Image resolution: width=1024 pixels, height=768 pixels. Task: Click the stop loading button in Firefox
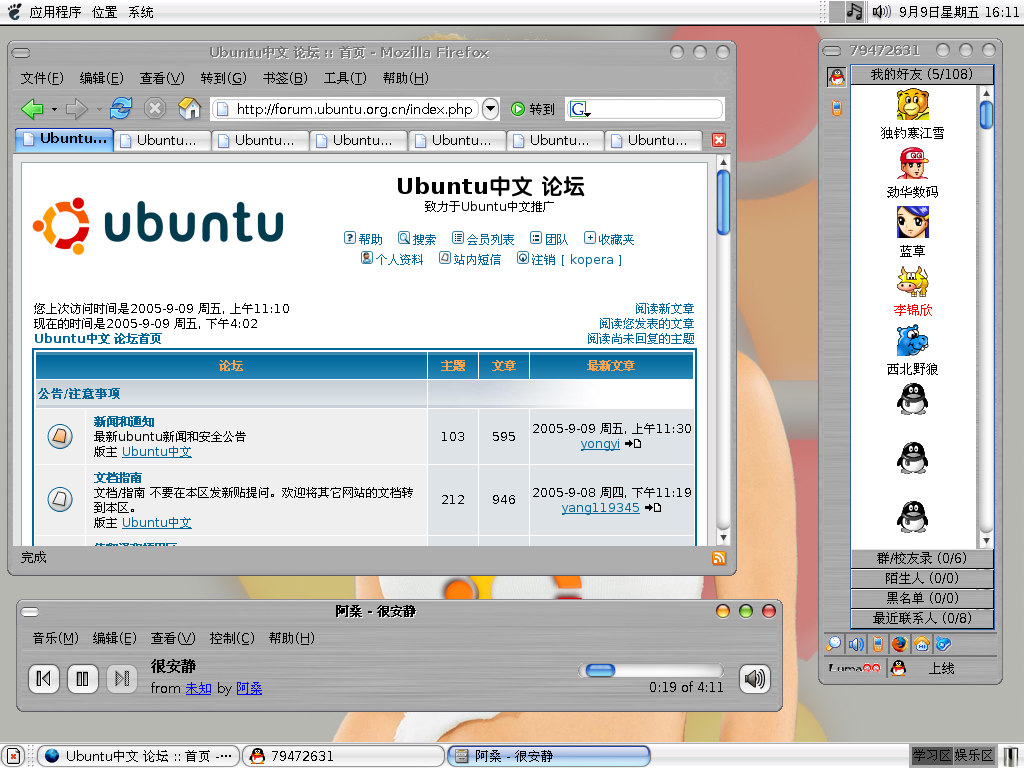155,108
